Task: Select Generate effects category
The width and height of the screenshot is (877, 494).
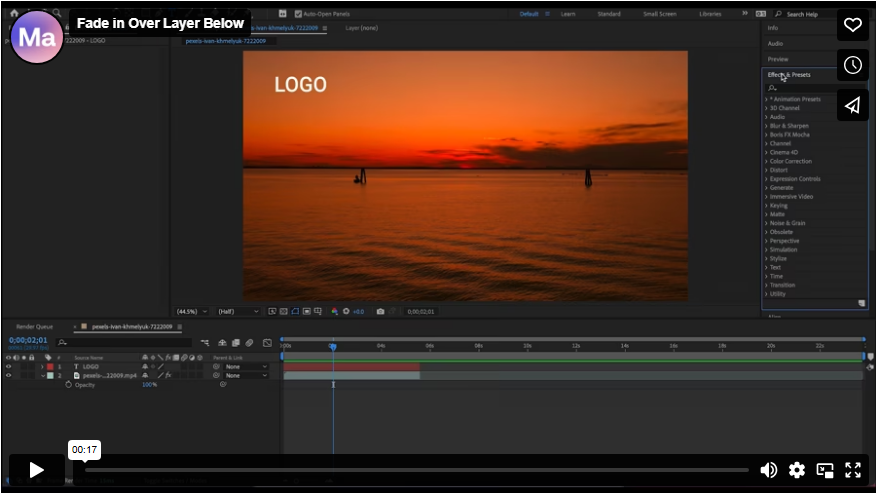Action: [781, 188]
